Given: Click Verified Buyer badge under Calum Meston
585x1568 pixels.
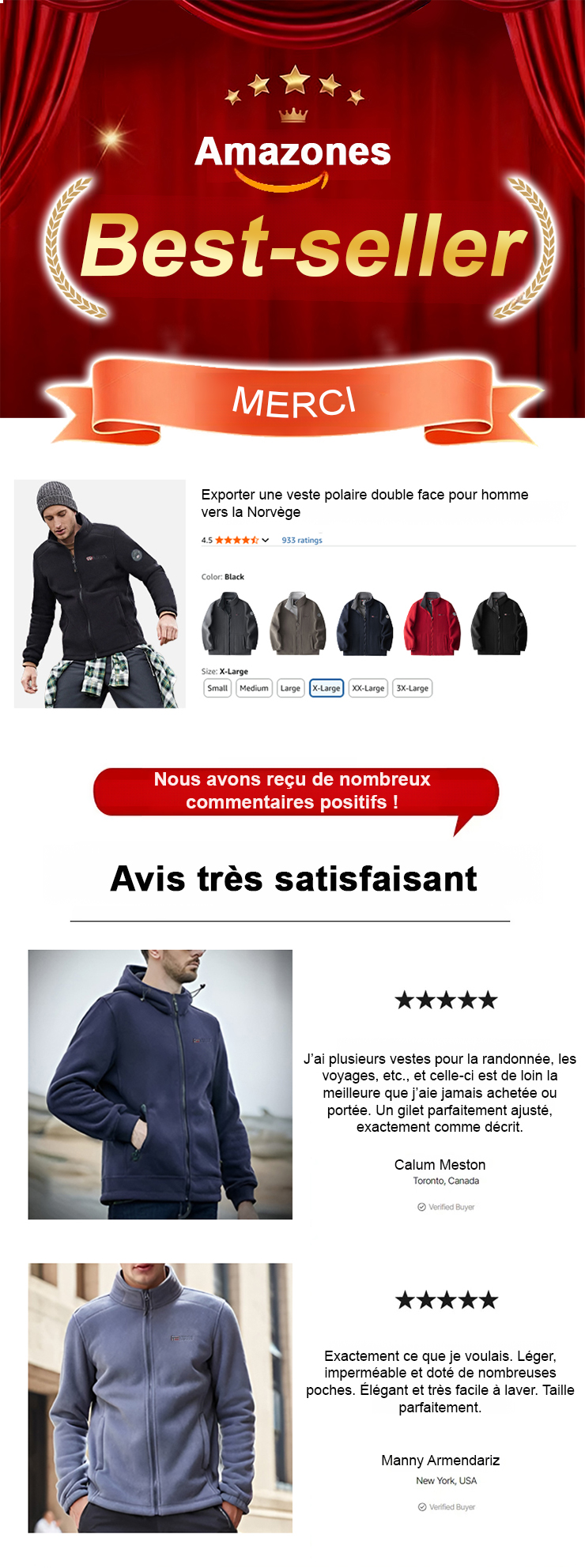Looking at the screenshot, I should [446, 1207].
